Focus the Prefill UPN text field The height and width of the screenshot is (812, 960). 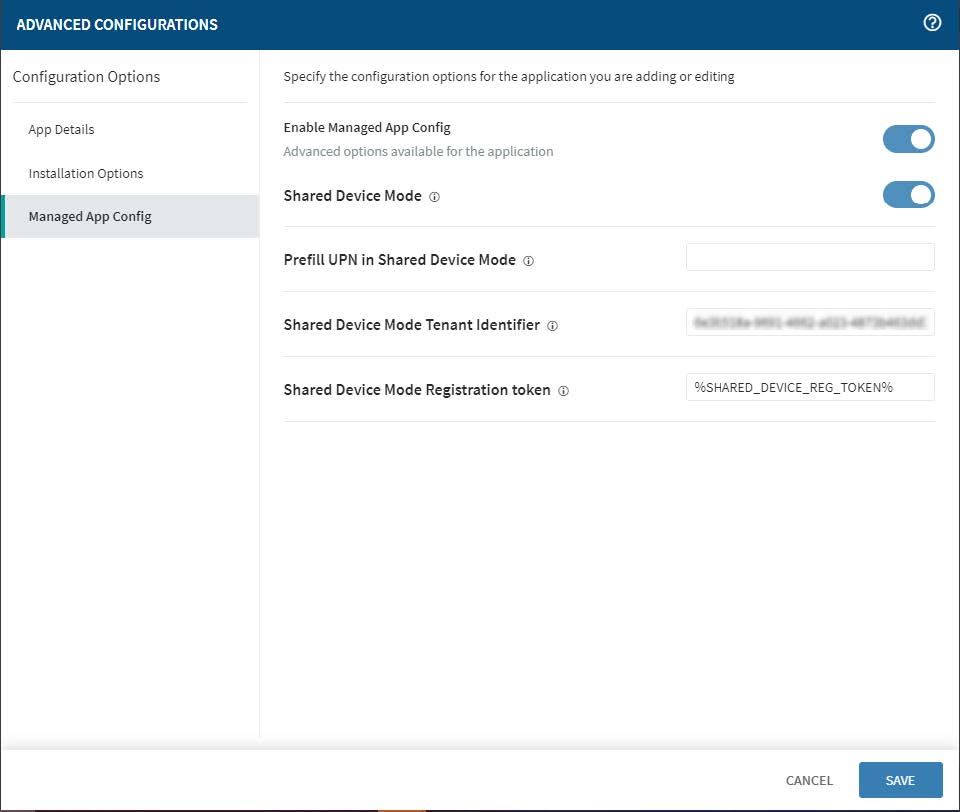(810, 257)
